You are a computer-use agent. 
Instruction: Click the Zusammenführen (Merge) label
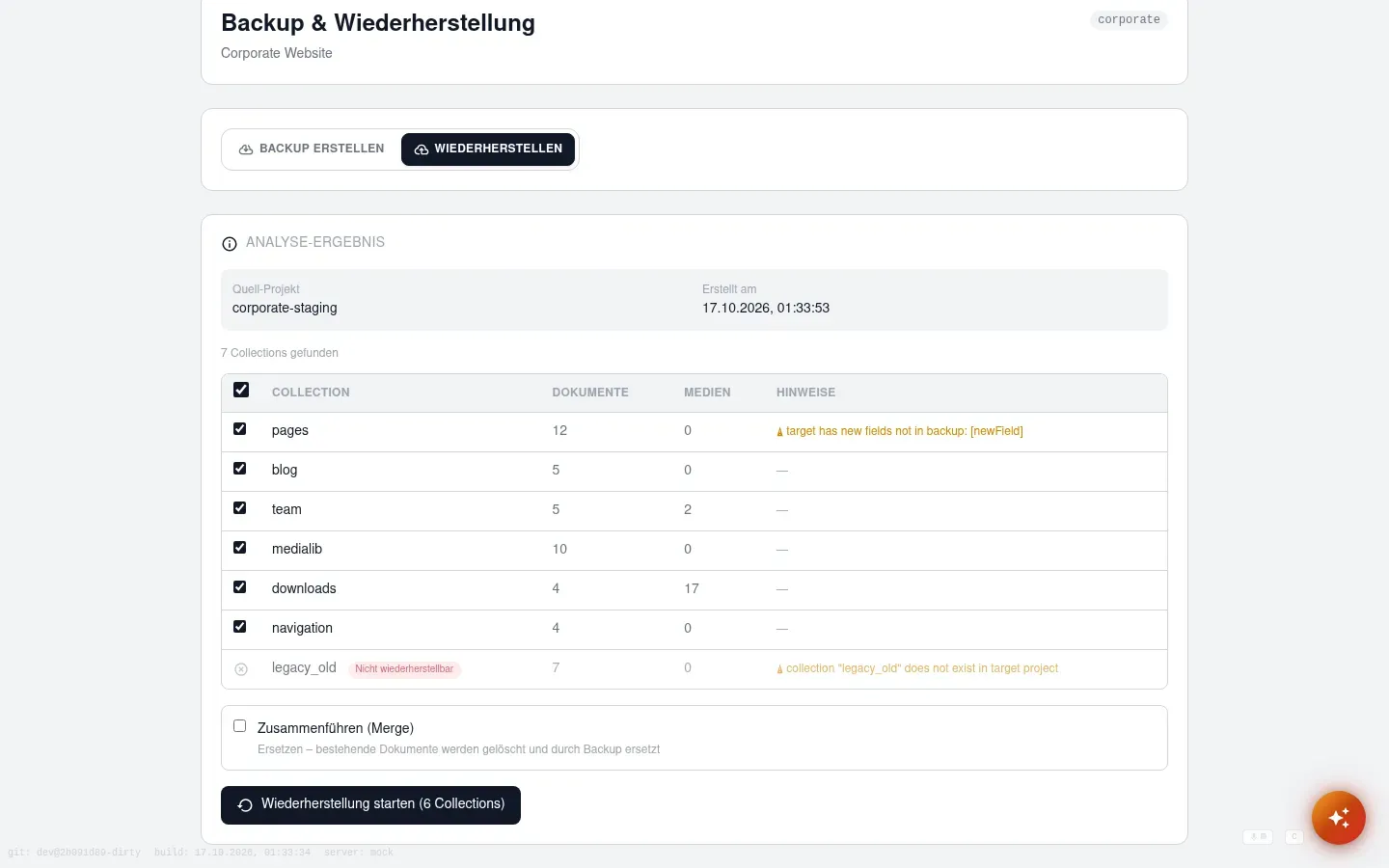pyautogui.click(x=336, y=728)
